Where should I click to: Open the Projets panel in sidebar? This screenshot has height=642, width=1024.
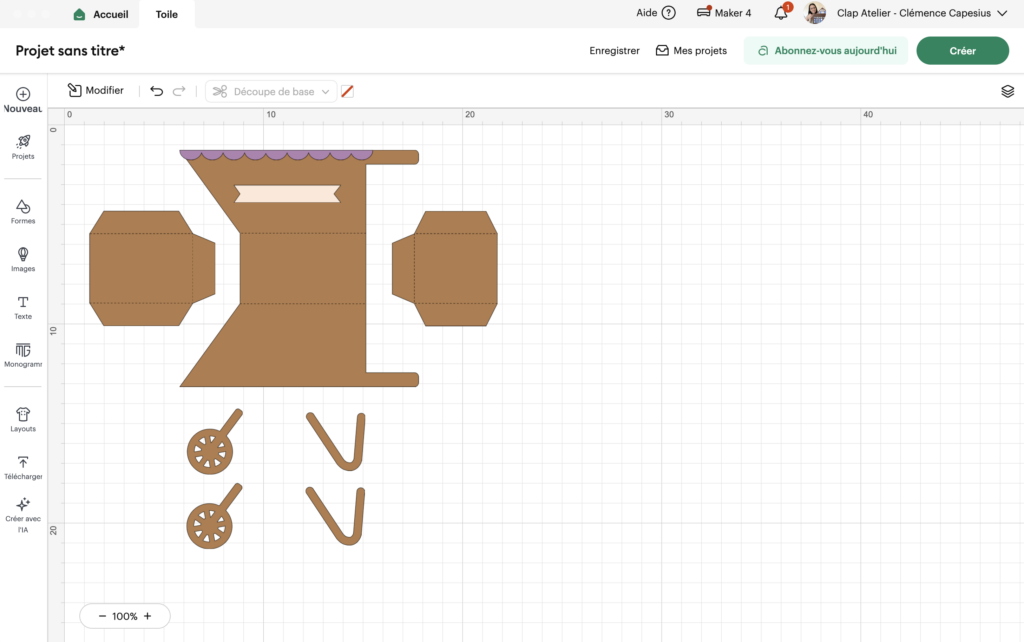(23, 142)
